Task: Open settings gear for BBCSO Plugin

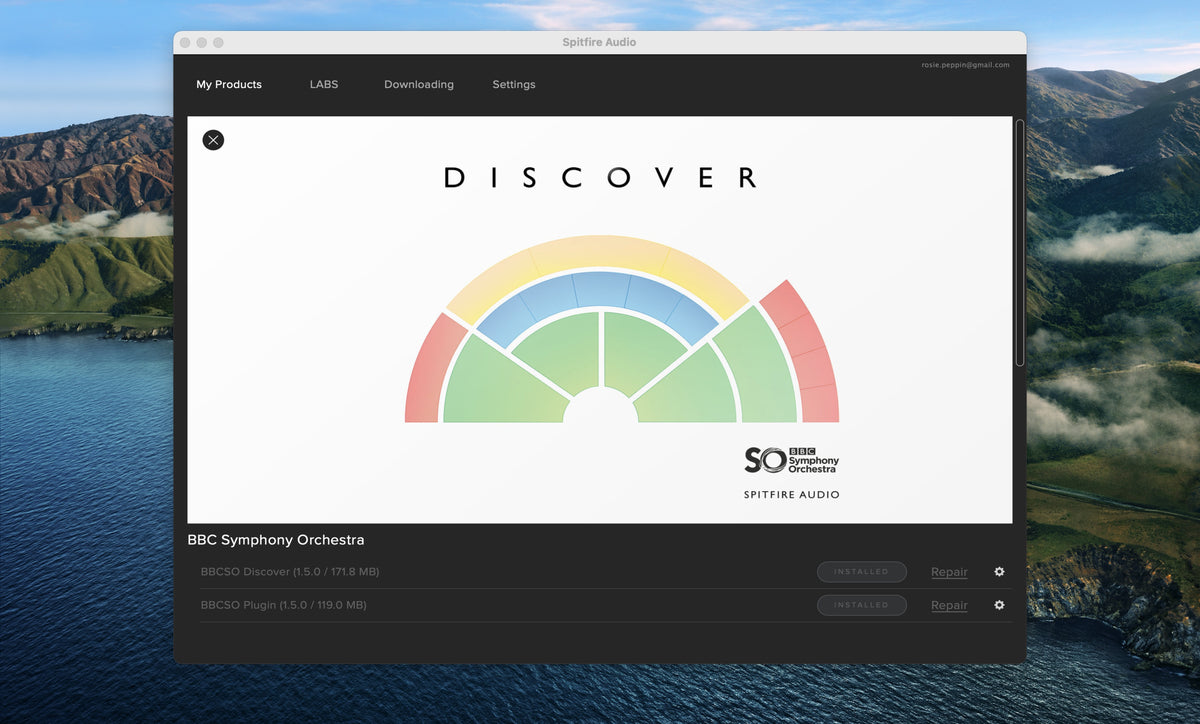Action: coord(999,605)
